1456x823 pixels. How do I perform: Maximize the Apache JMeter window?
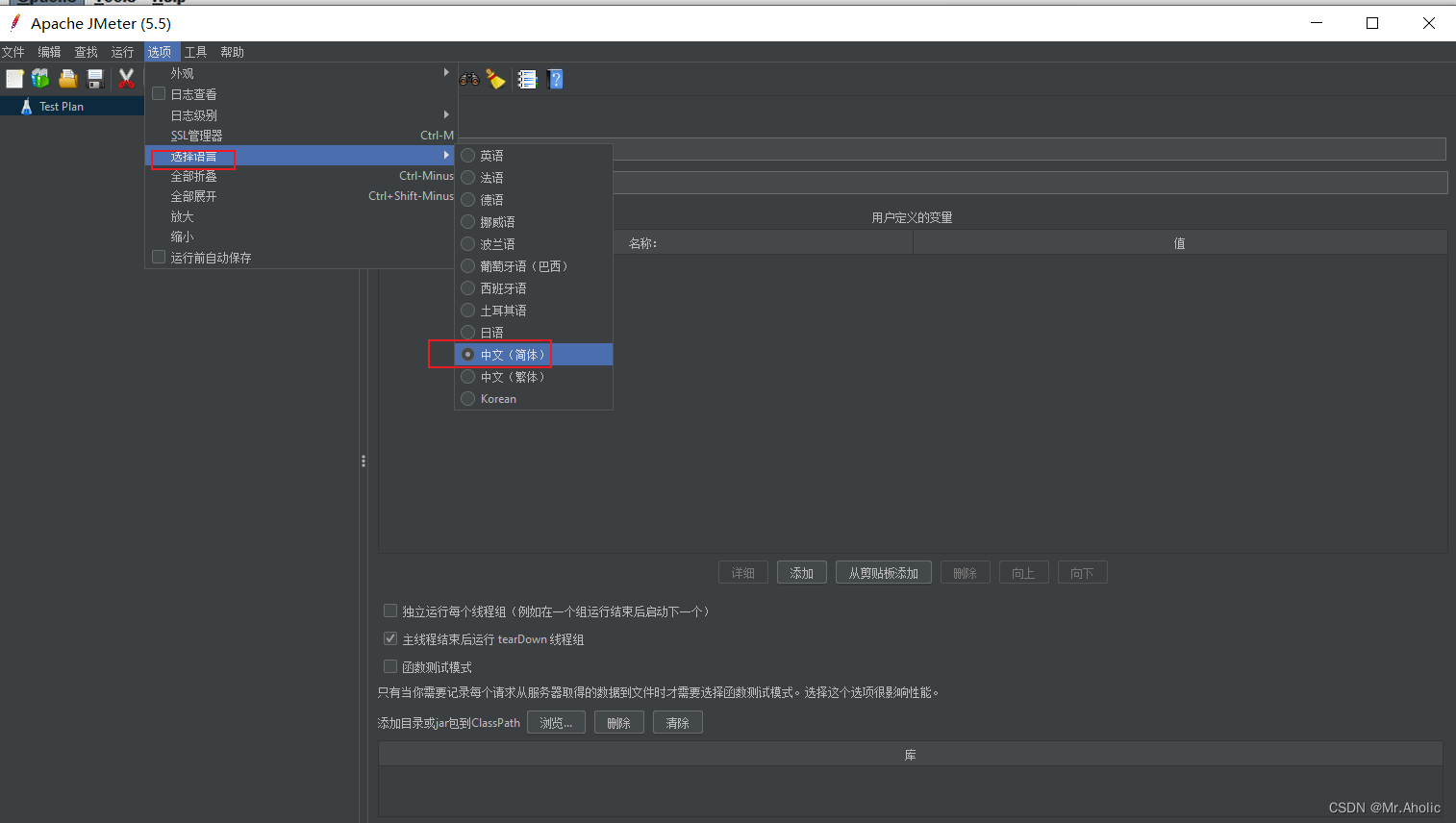(1372, 23)
